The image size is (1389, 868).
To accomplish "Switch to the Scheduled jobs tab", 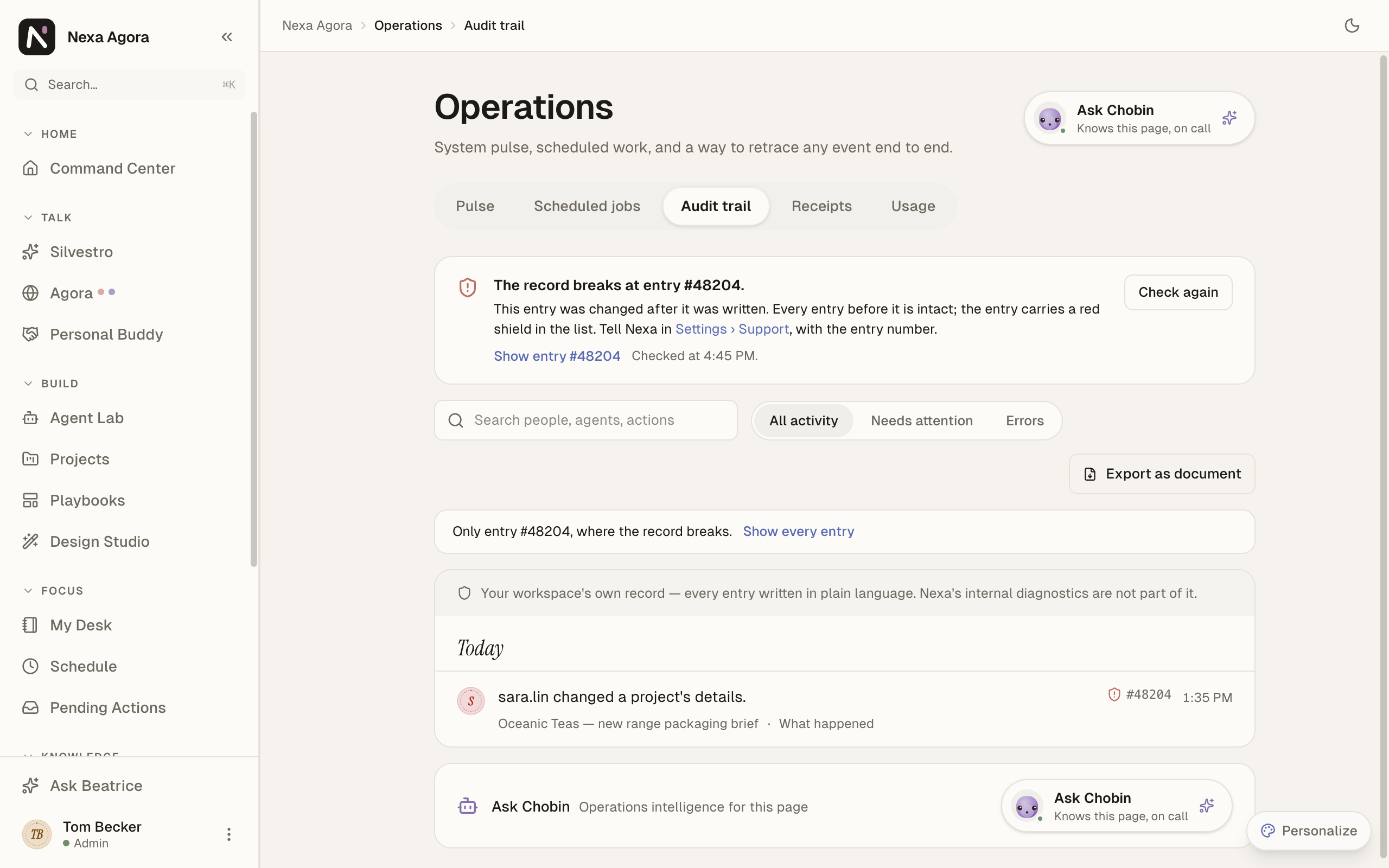I will (587, 206).
